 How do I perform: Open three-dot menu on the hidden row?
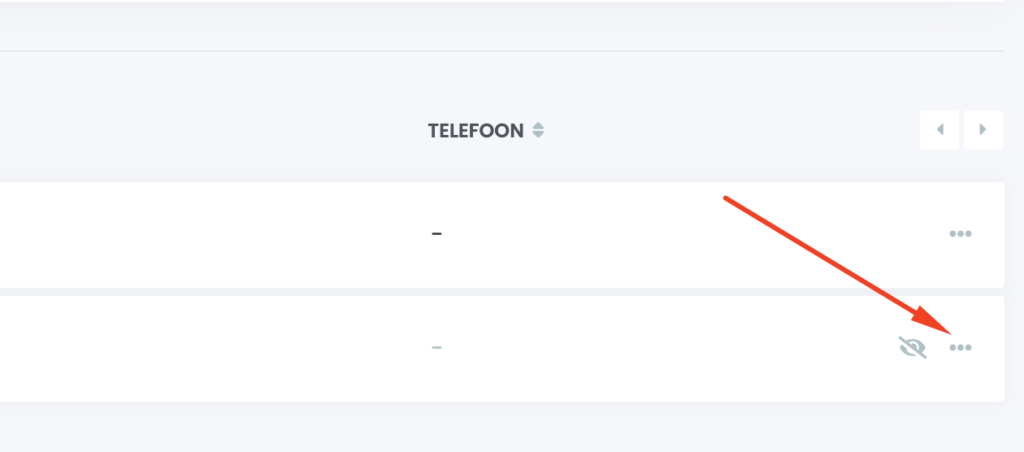pyautogui.click(x=960, y=348)
